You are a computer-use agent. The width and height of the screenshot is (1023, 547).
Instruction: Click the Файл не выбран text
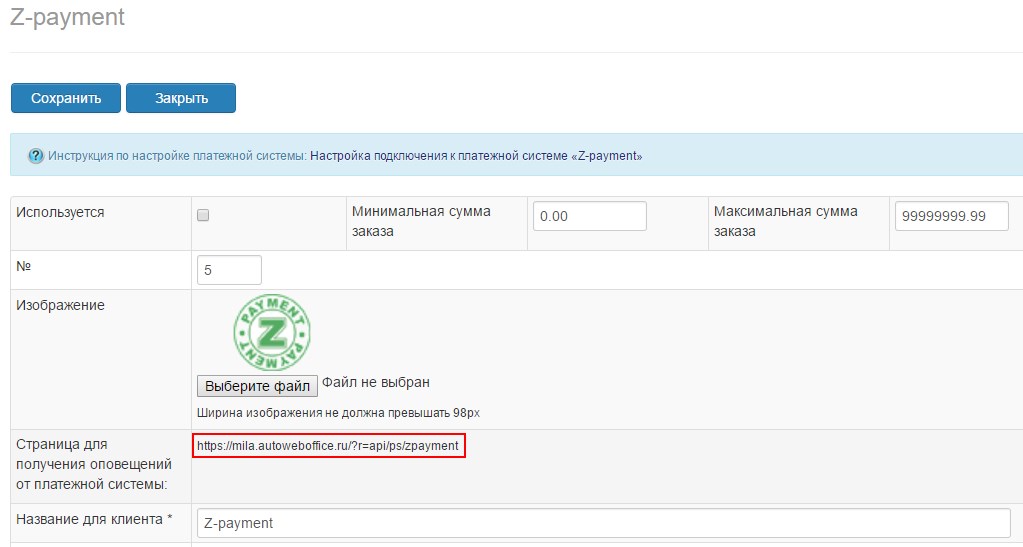[376, 383]
